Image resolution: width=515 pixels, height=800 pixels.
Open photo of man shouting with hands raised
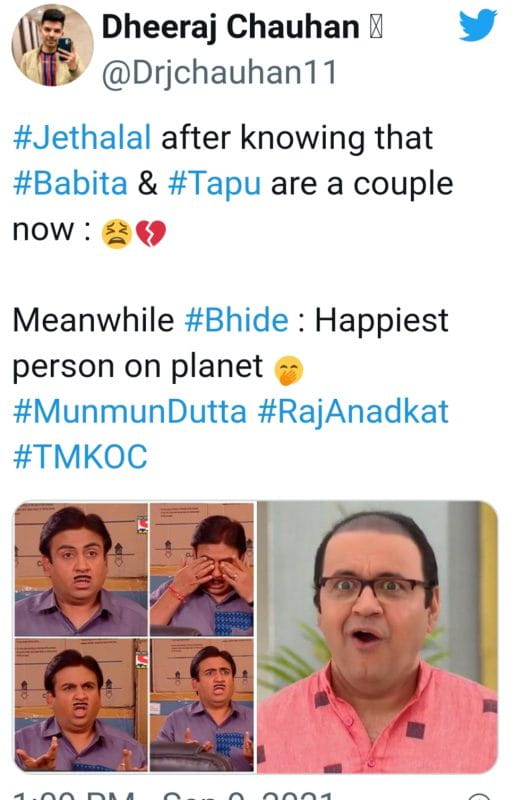(81, 705)
